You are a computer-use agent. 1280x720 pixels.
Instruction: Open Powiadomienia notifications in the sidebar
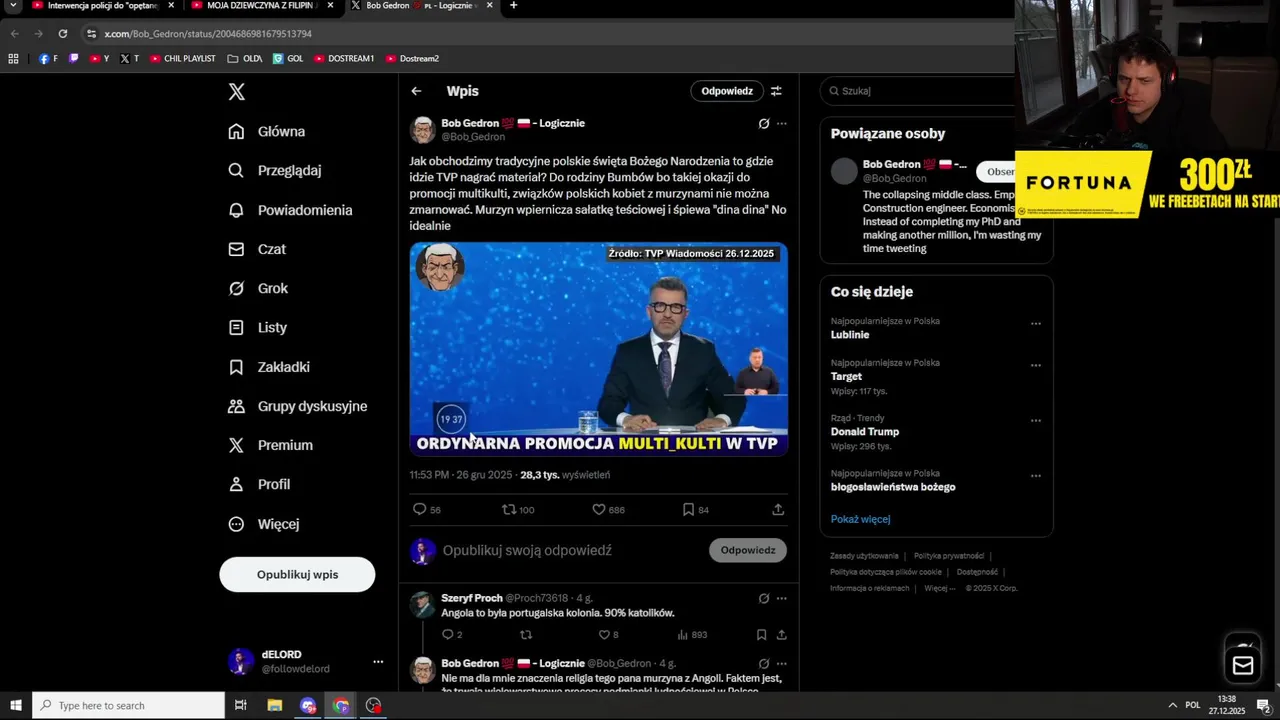290,210
